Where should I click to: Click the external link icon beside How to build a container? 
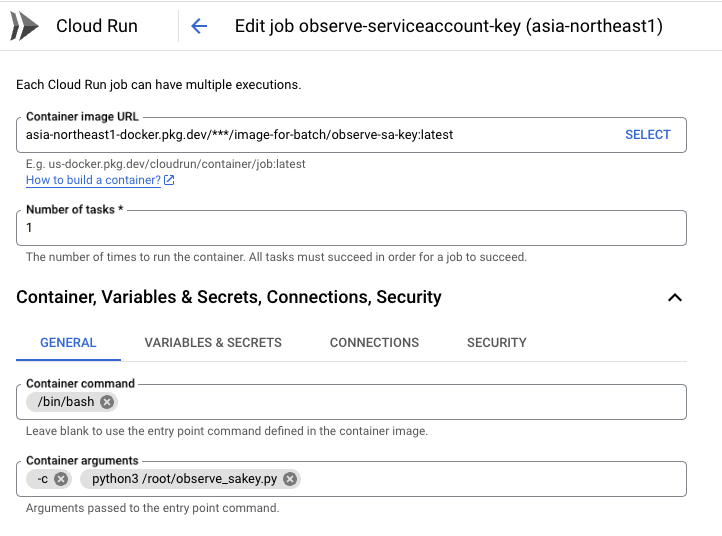pos(169,180)
